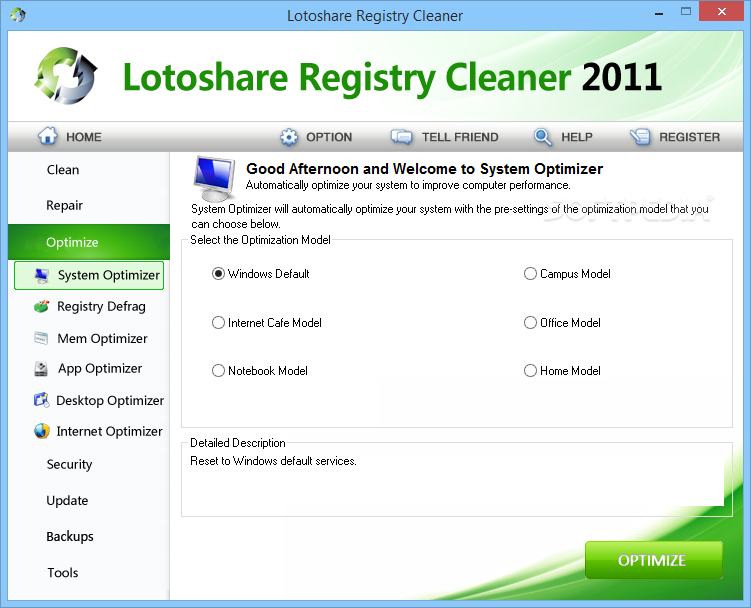Click the large monitor icon beside welcome heading
Image resolution: width=751 pixels, height=608 pixels.
click(214, 179)
